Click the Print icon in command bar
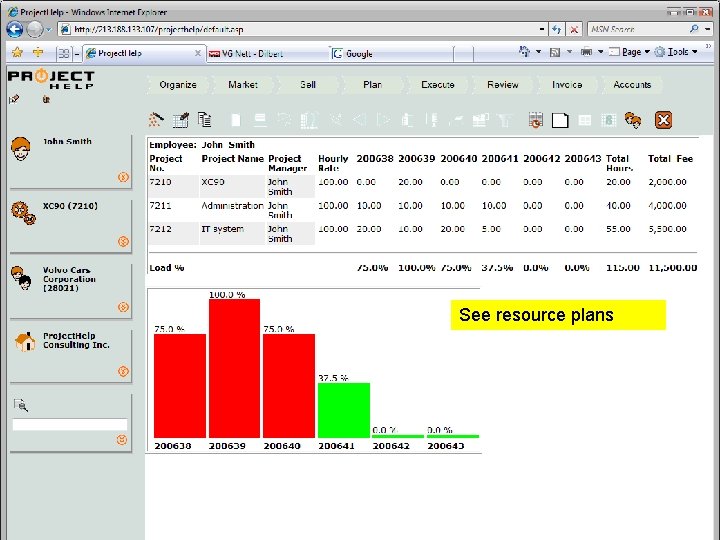 (586, 51)
